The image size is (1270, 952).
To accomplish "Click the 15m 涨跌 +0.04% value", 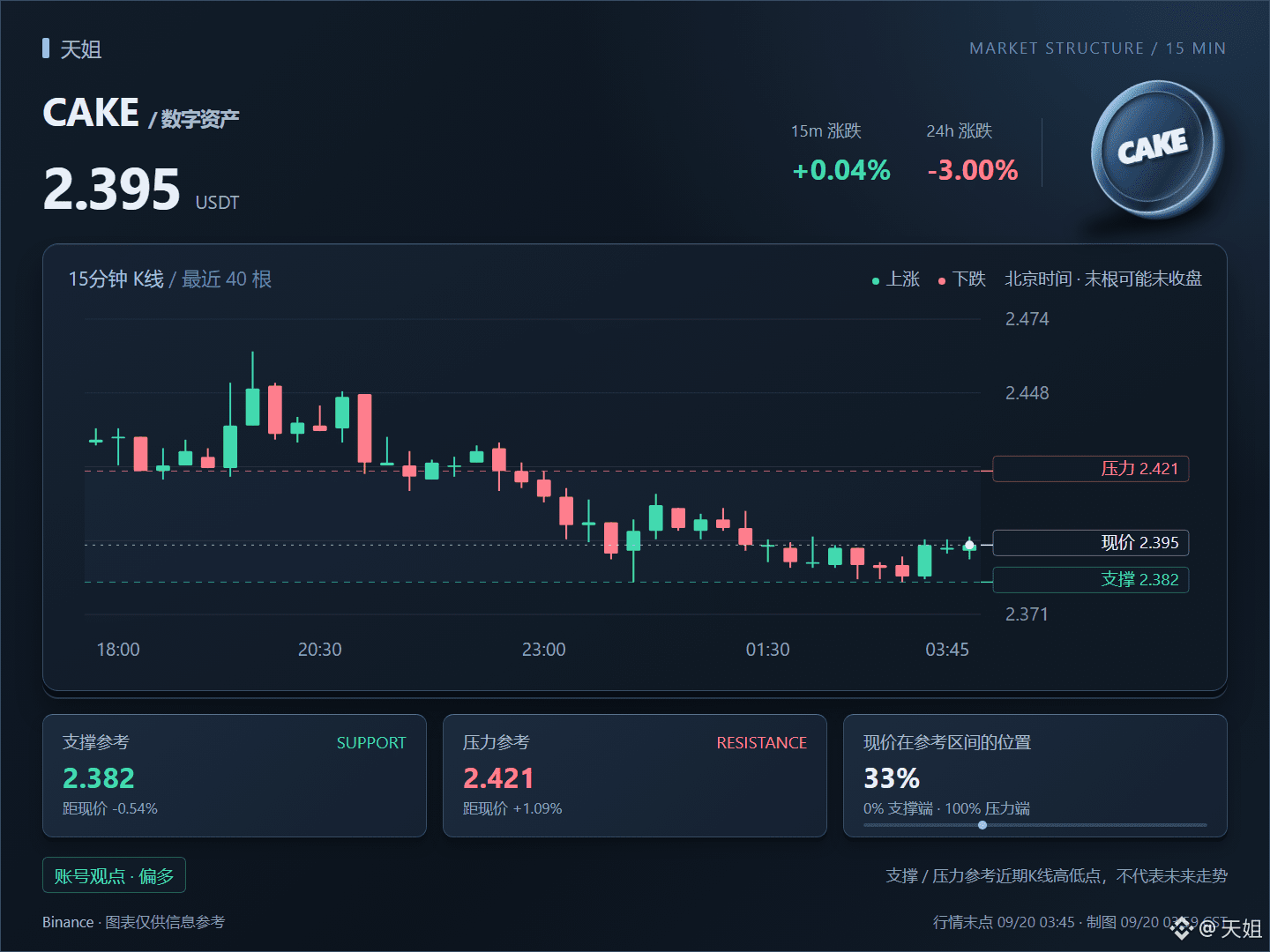I will [841, 170].
